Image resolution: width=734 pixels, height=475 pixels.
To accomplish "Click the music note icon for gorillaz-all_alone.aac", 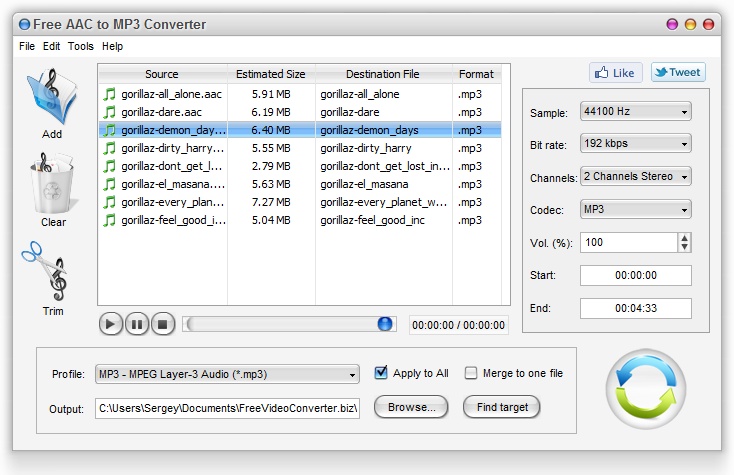I will click(x=109, y=94).
